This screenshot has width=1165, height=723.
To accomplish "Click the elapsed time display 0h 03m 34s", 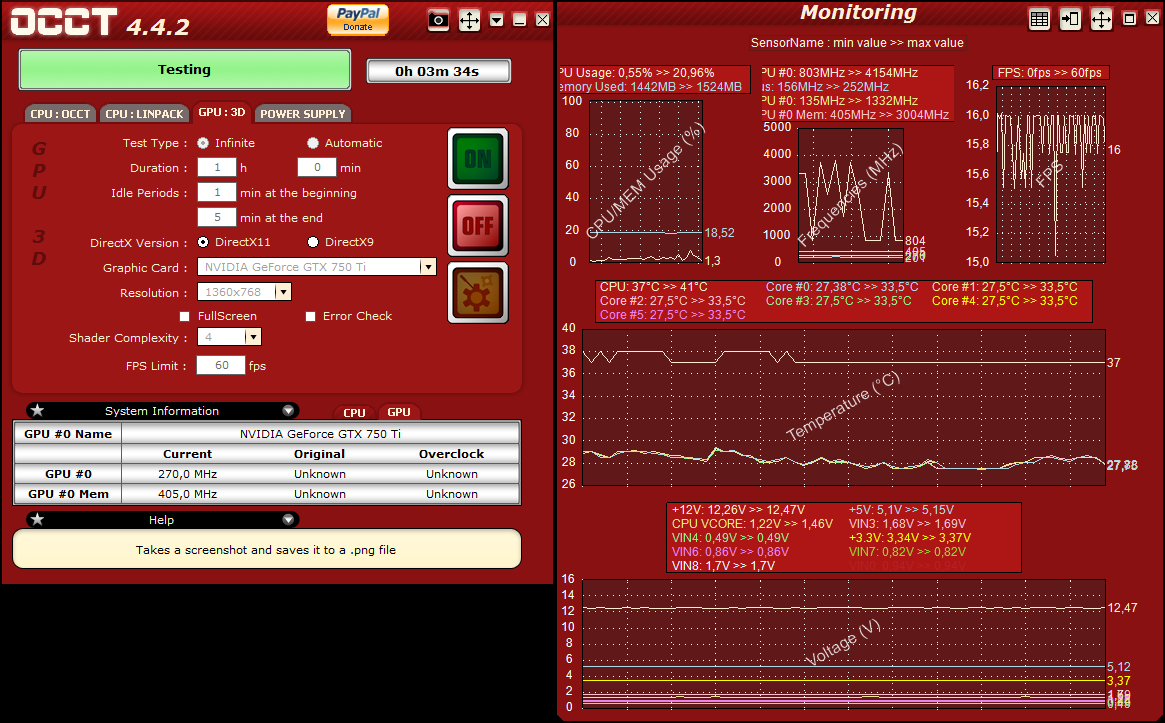I will [x=438, y=71].
